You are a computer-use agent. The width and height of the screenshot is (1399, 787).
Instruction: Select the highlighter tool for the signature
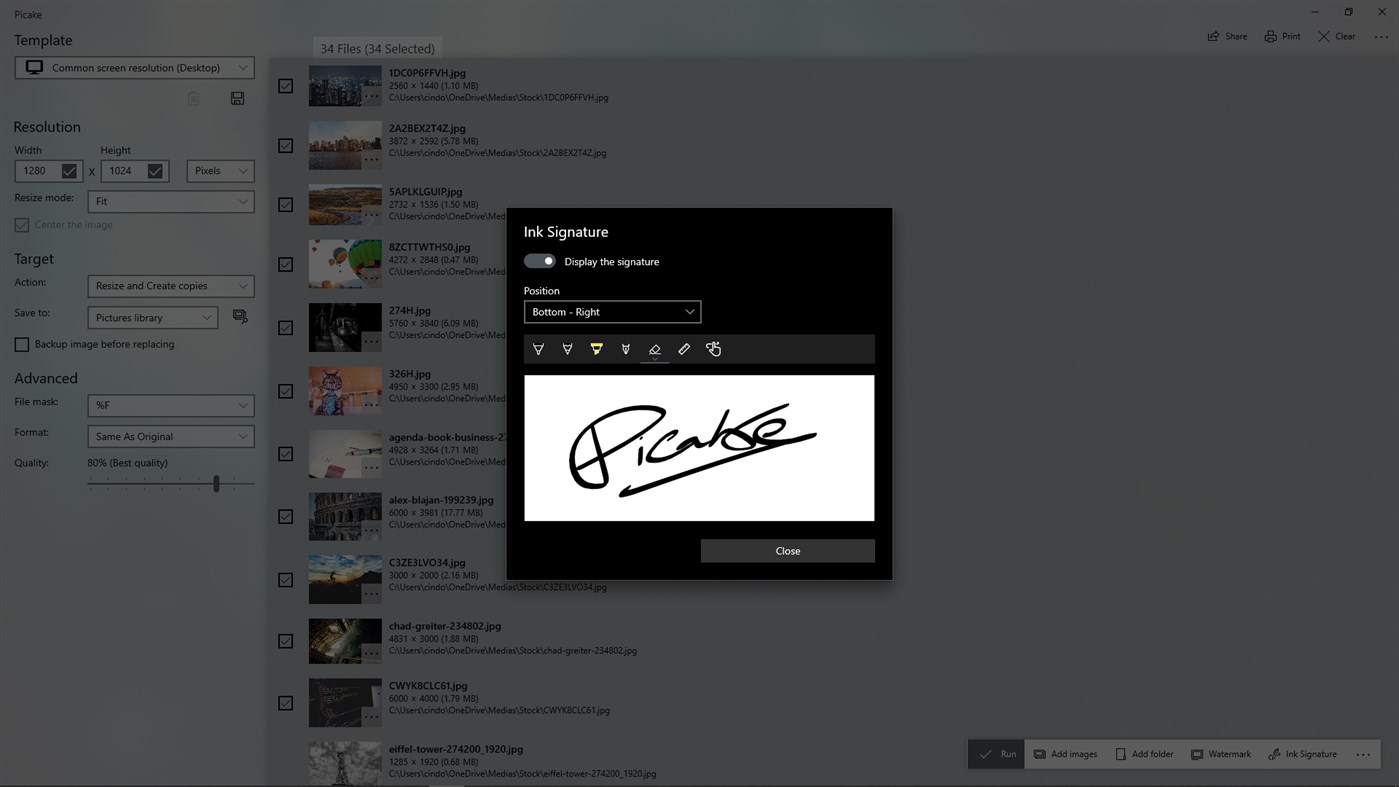pos(597,348)
